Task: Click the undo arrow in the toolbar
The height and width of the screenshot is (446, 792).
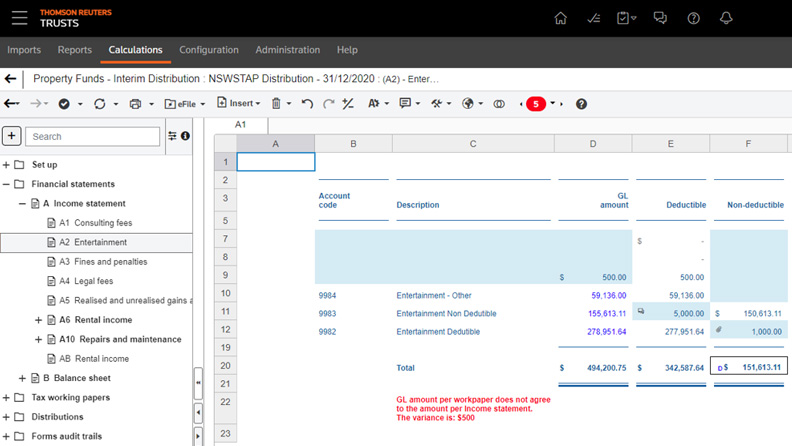Action: click(x=307, y=103)
